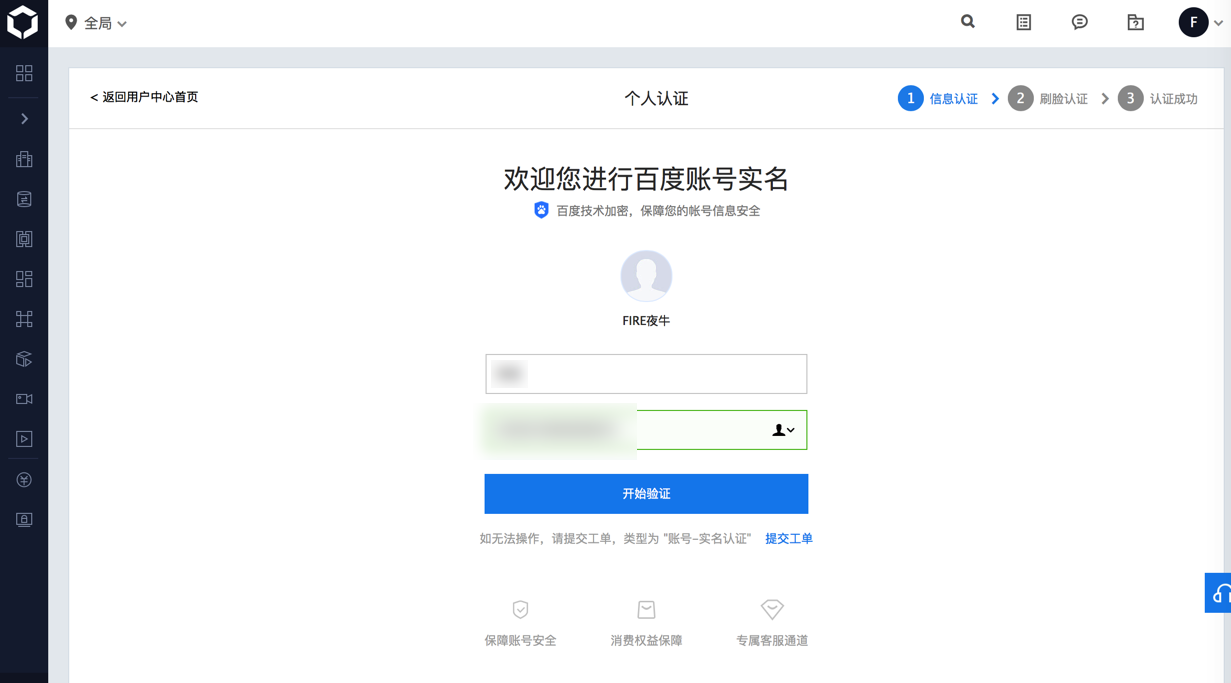
Task: Click the F user avatar
Action: [x=1193, y=22]
